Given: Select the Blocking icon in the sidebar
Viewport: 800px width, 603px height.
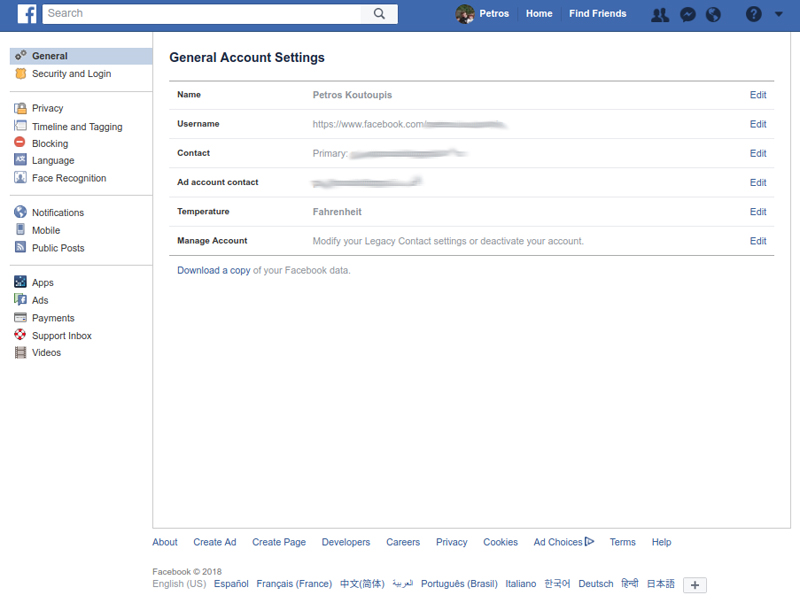Looking at the screenshot, I should [22, 143].
